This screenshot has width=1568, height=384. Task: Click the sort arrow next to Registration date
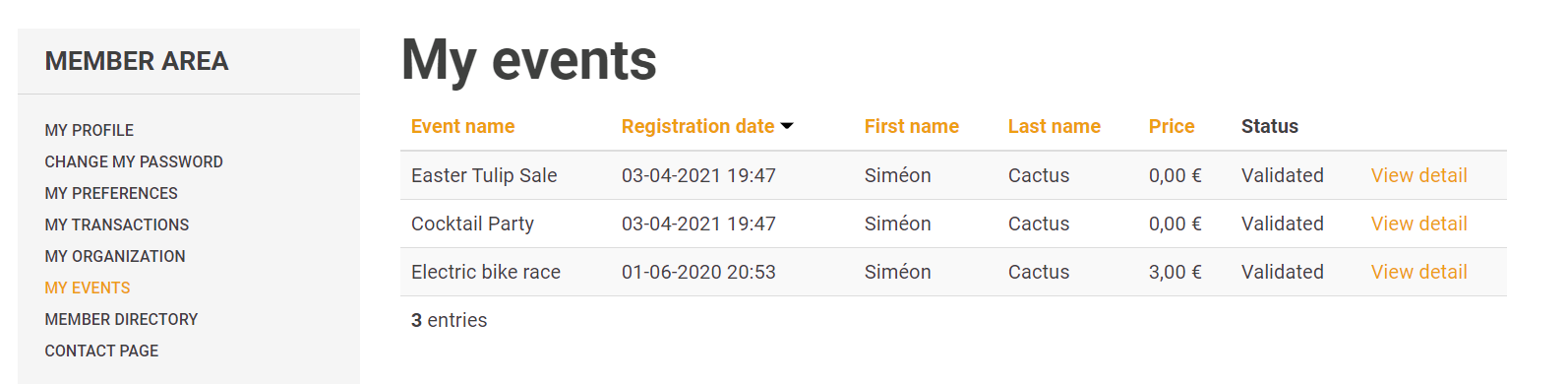[787, 127]
